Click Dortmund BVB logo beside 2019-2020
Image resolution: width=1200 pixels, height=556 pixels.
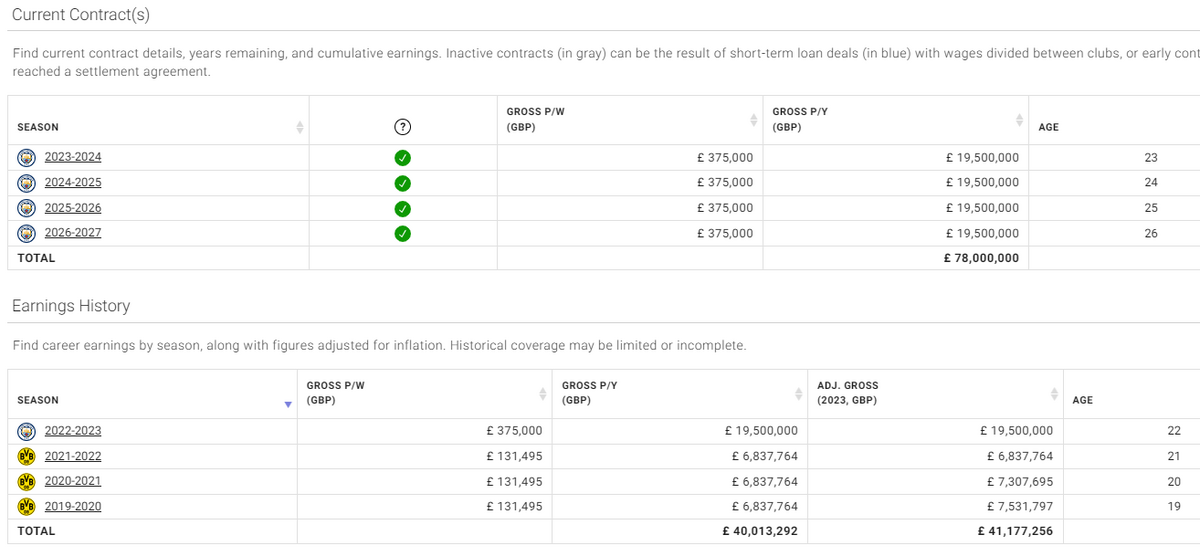[27, 506]
